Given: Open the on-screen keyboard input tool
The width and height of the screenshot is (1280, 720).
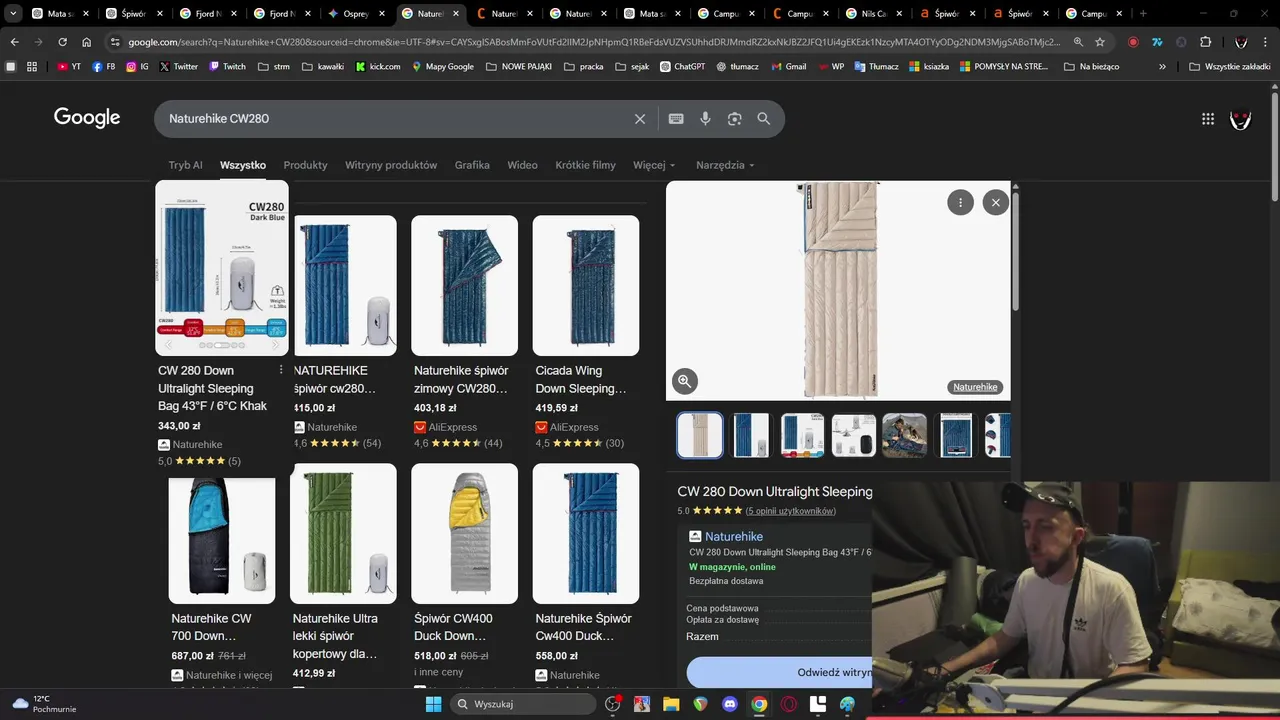Looking at the screenshot, I should click(x=676, y=119).
